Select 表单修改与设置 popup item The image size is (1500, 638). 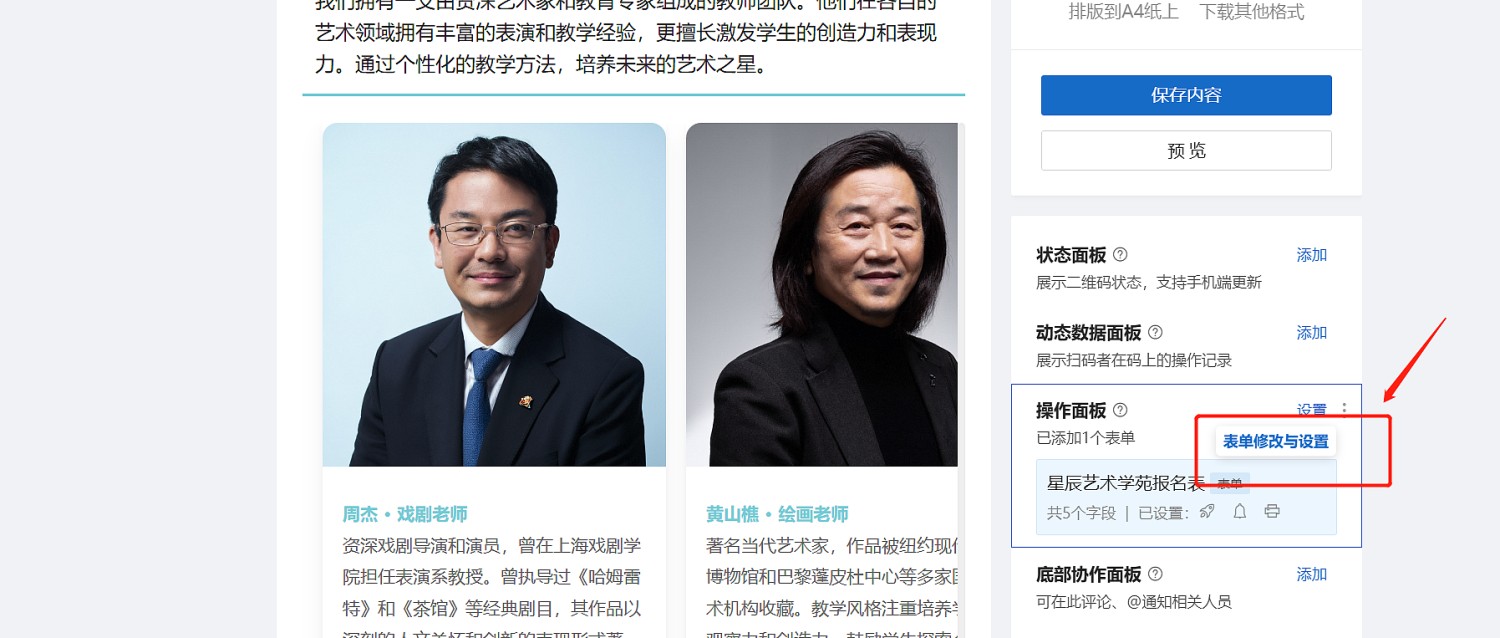coord(1276,441)
